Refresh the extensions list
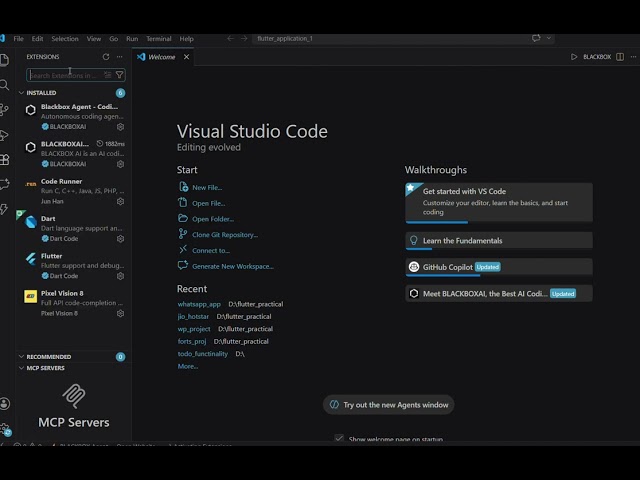 (106, 57)
